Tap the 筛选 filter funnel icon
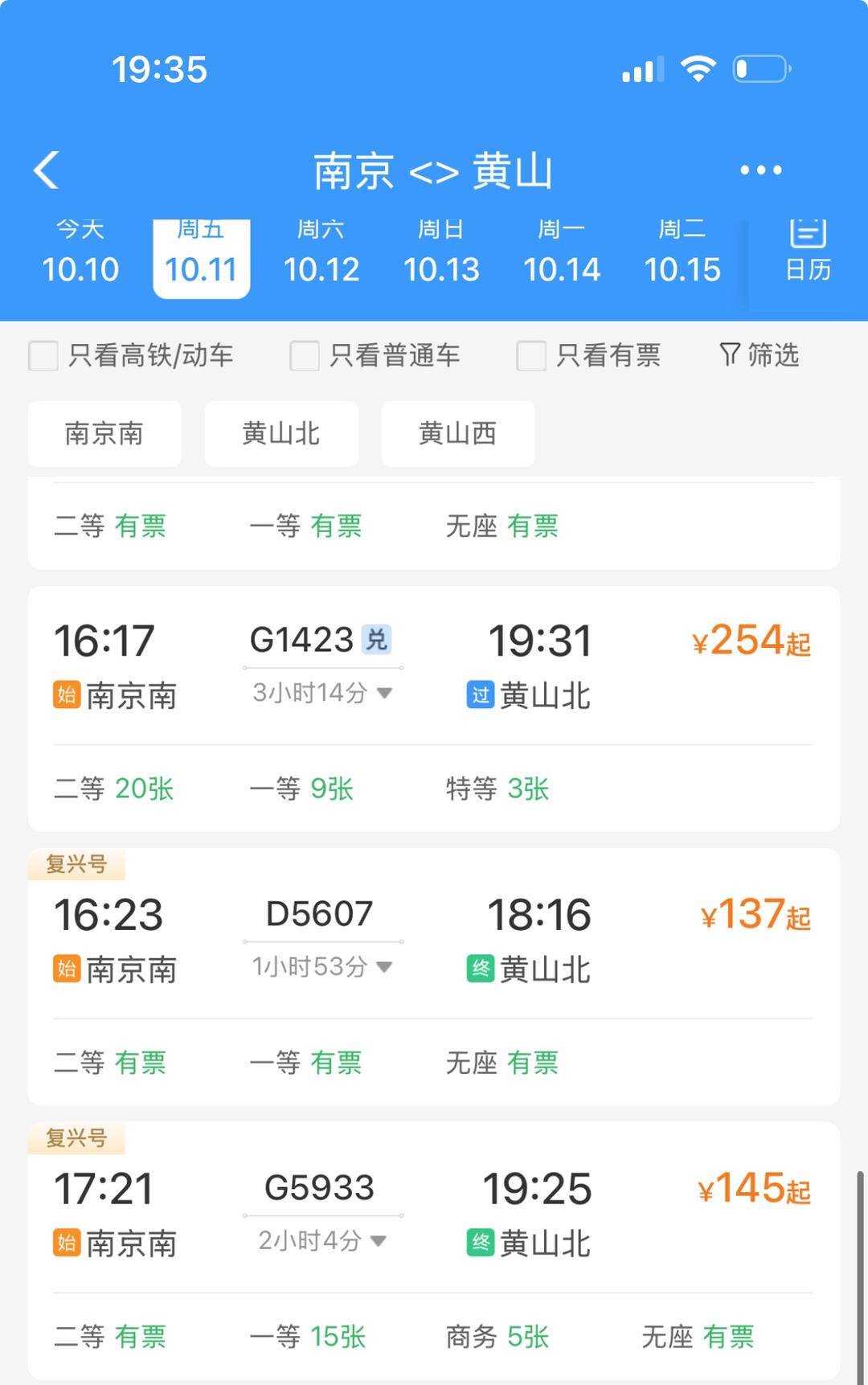 coord(730,354)
